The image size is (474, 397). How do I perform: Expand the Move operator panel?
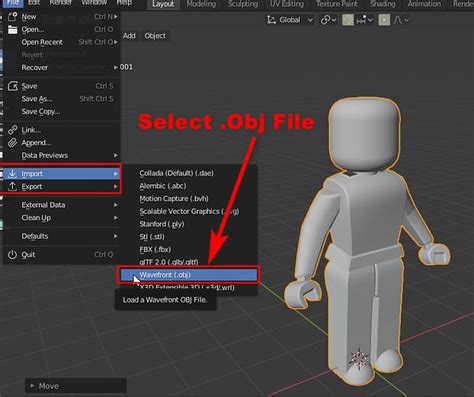click(76, 386)
